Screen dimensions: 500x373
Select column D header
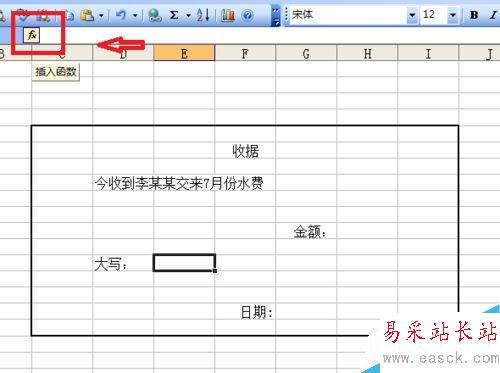[x=123, y=53]
